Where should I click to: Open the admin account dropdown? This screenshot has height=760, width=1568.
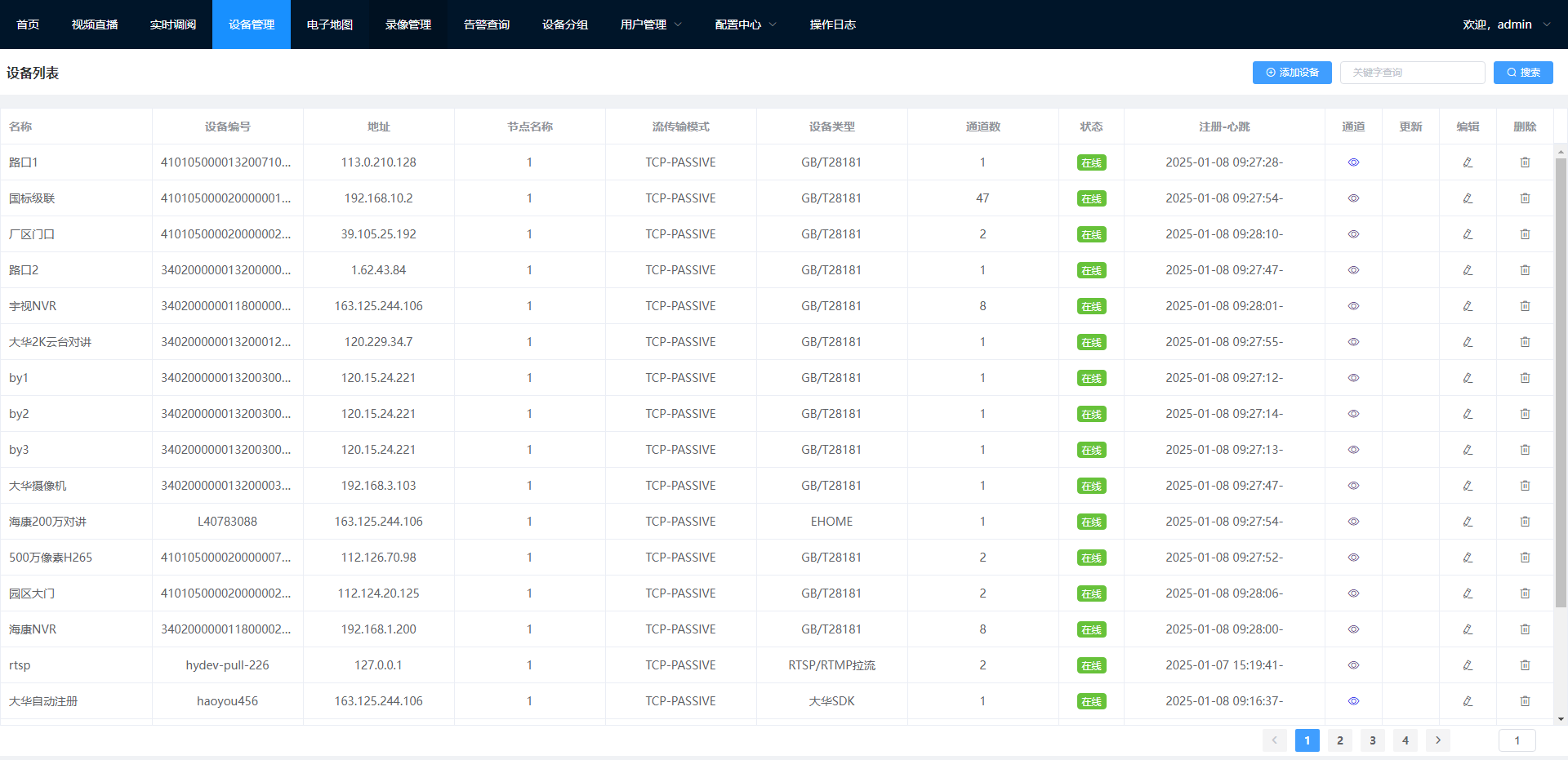point(1507,24)
